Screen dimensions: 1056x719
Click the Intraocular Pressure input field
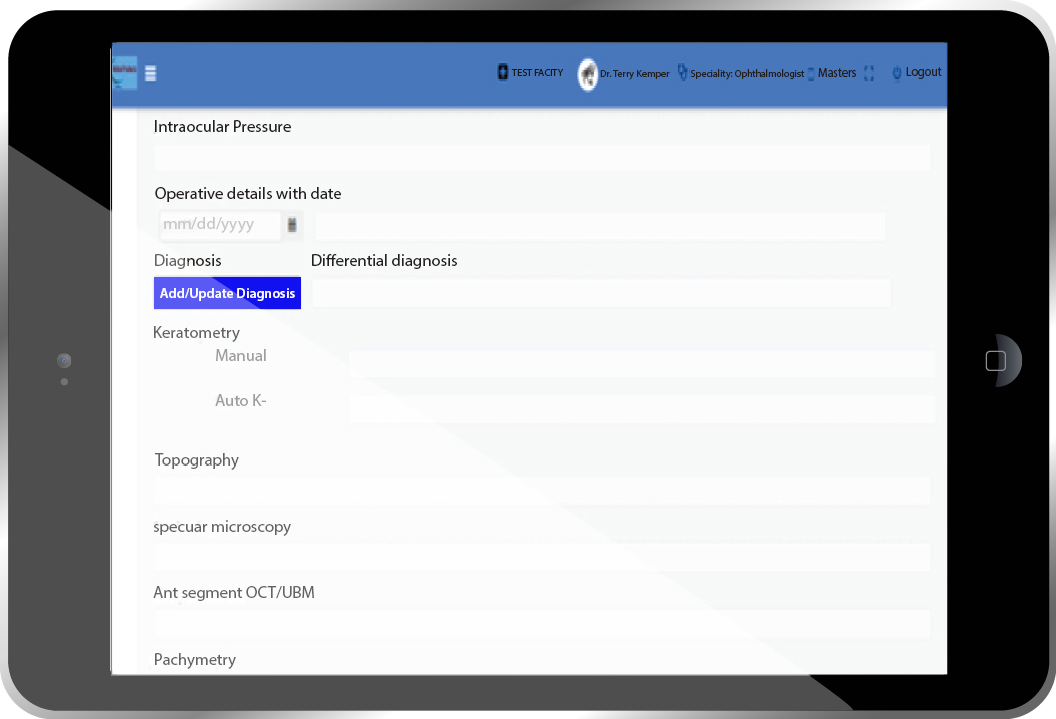click(542, 157)
